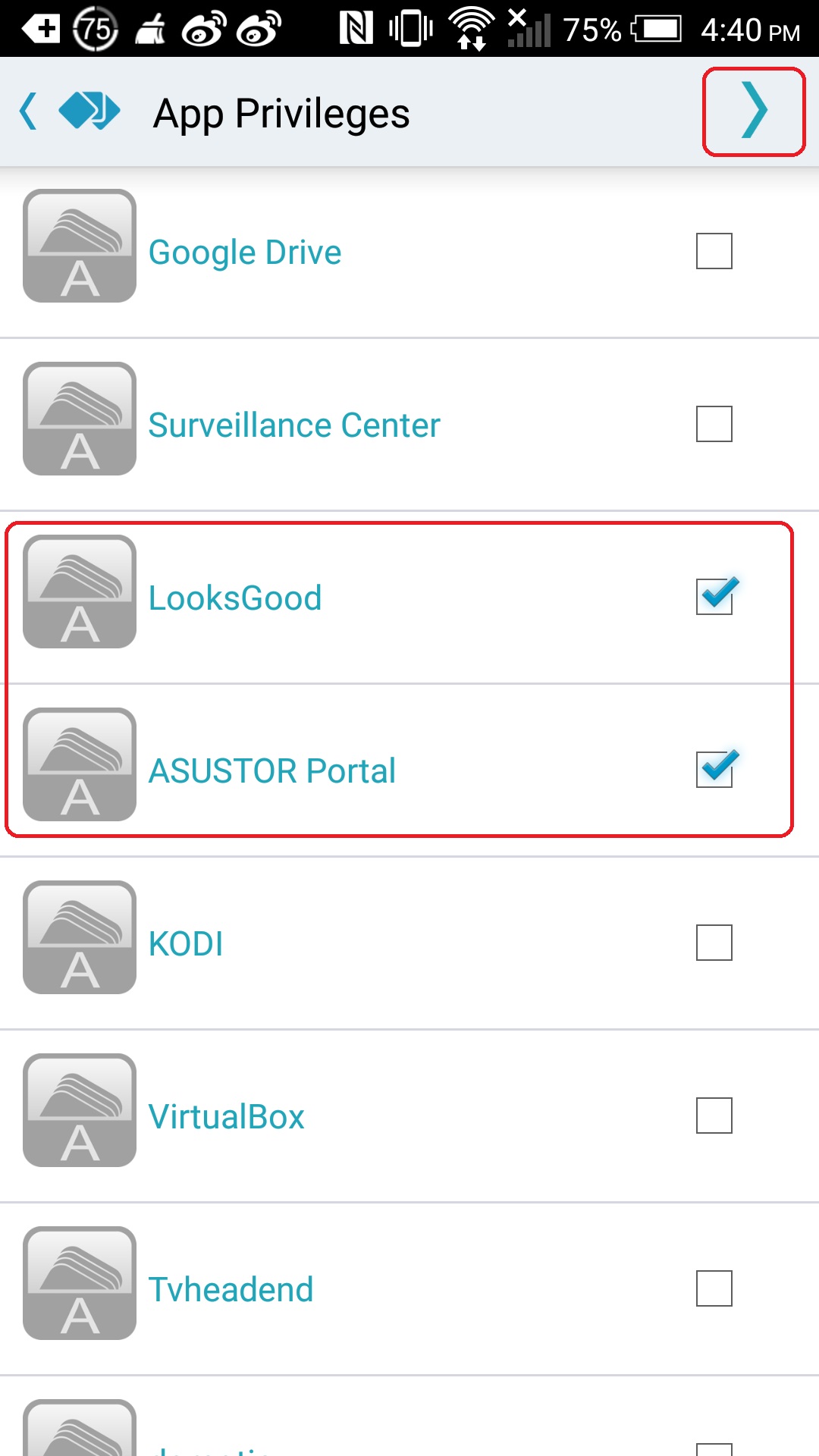
Task: Enable the VirtualBox privilege checkbox
Action: (714, 1116)
